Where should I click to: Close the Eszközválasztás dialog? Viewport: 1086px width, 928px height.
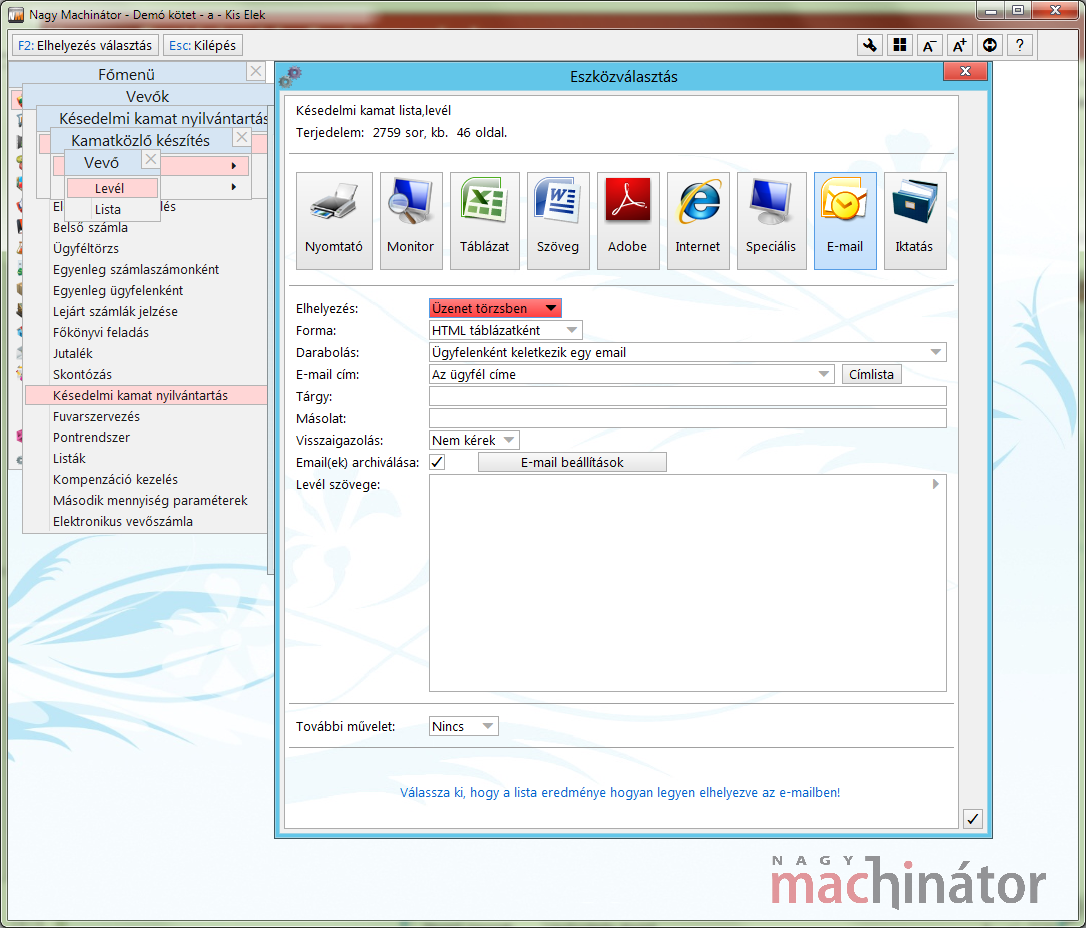(965, 71)
